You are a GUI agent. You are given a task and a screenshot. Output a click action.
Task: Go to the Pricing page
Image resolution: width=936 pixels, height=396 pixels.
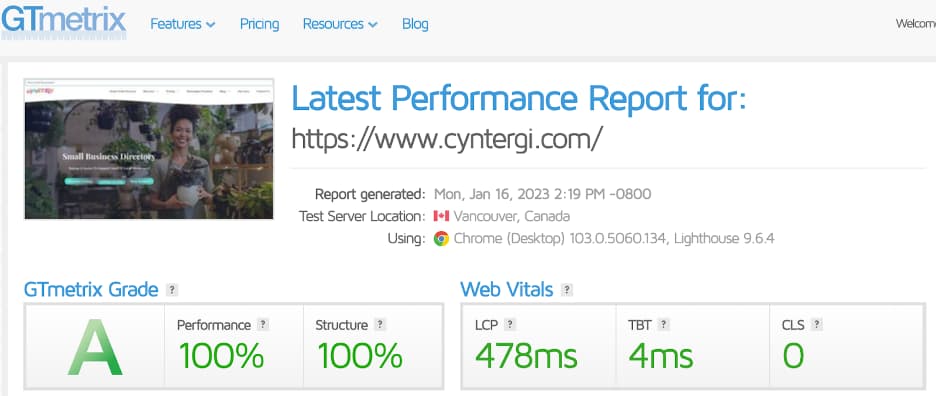[x=259, y=24]
